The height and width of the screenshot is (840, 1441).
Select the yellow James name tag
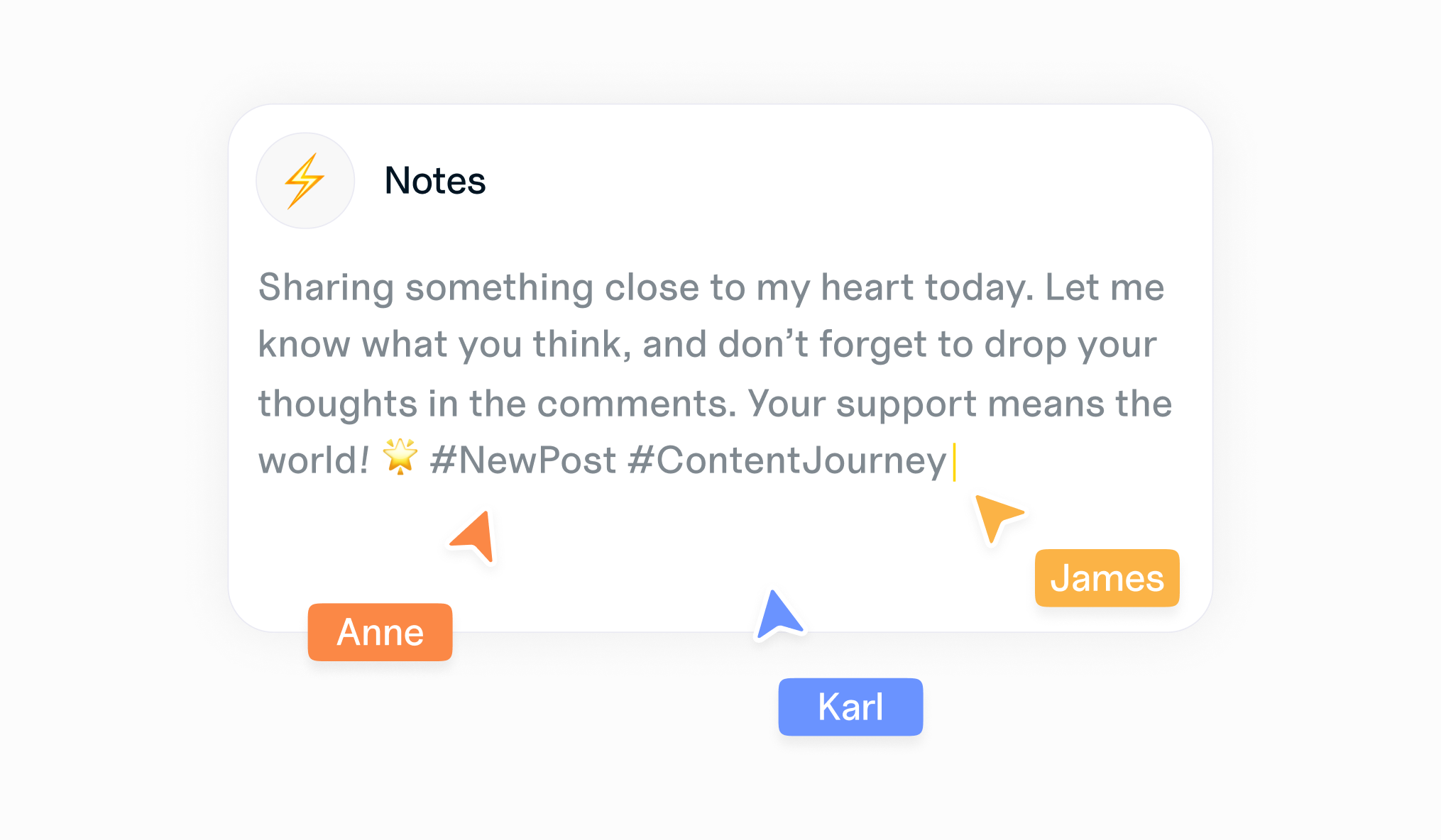pyautogui.click(x=1107, y=578)
